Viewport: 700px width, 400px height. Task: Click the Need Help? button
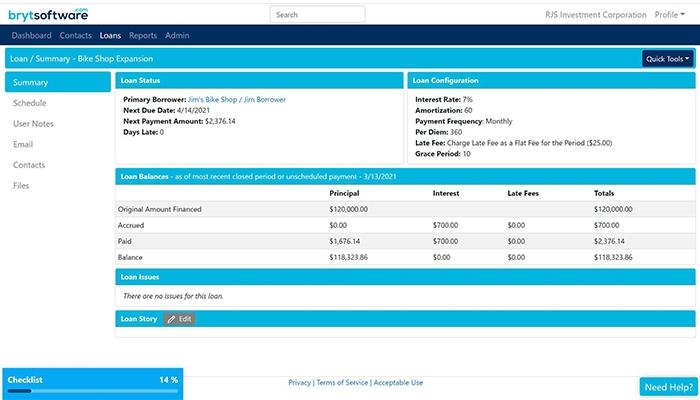pyautogui.click(x=668, y=388)
